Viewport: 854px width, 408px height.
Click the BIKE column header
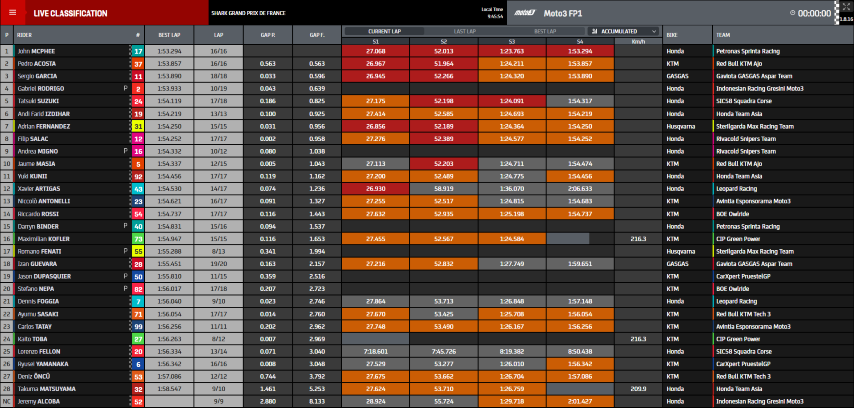(x=687, y=35)
